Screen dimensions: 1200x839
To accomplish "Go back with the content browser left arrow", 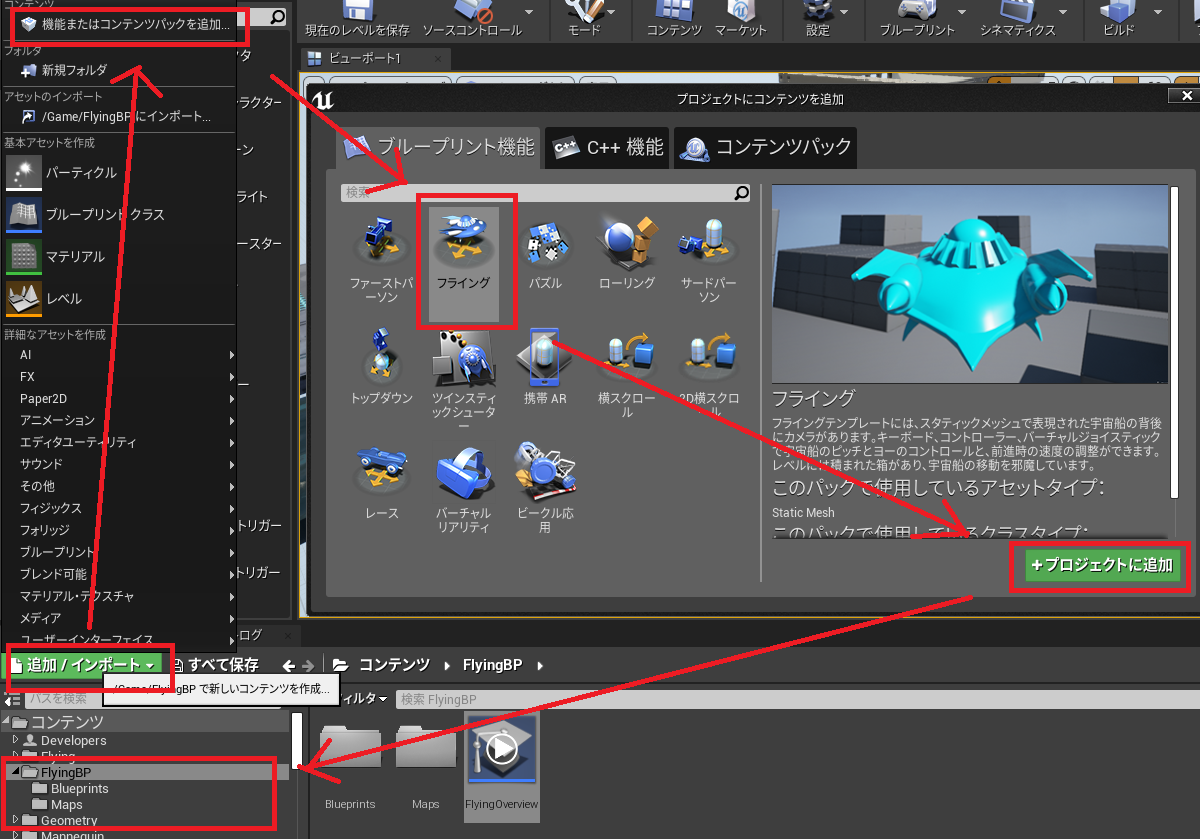I will pyautogui.click(x=289, y=665).
